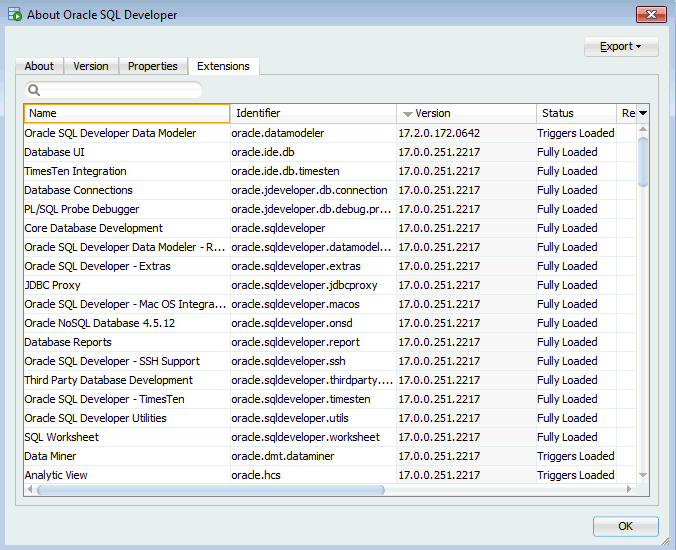Viewport: 676px width, 550px height.
Task: Select the Oracle SQL Developer Utilities row
Action: pyautogui.click(x=330, y=418)
